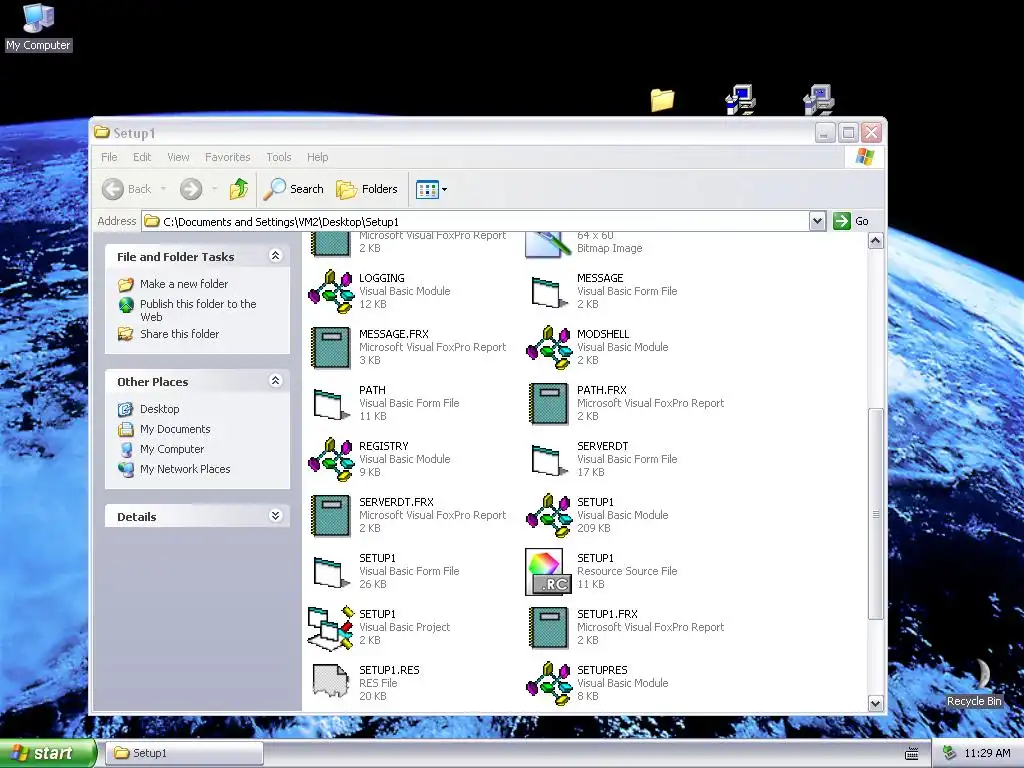
Task: Select the Recycle Bin desktop icon
Action: [x=974, y=683]
